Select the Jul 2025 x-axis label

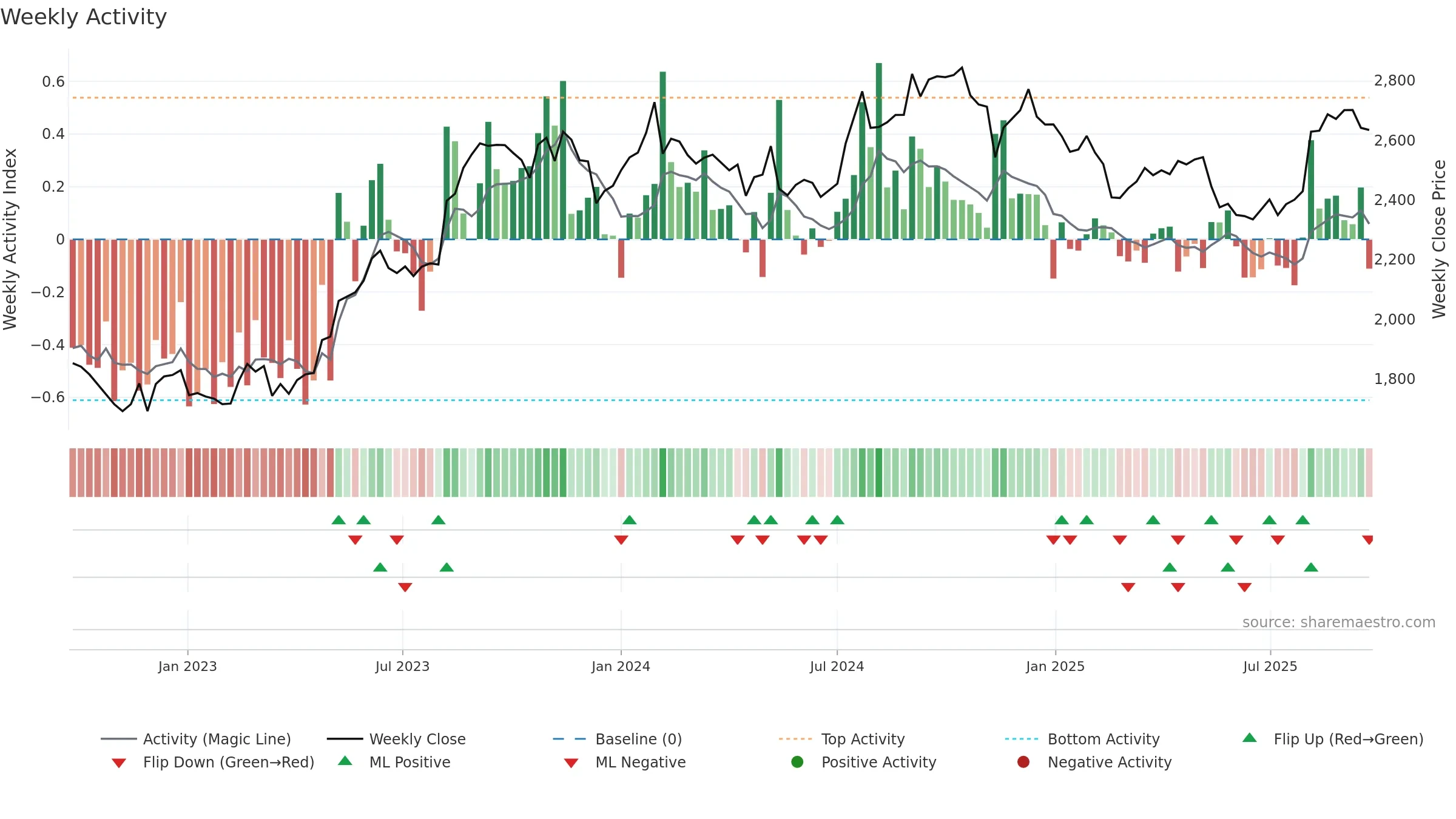pyautogui.click(x=1270, y=666)
